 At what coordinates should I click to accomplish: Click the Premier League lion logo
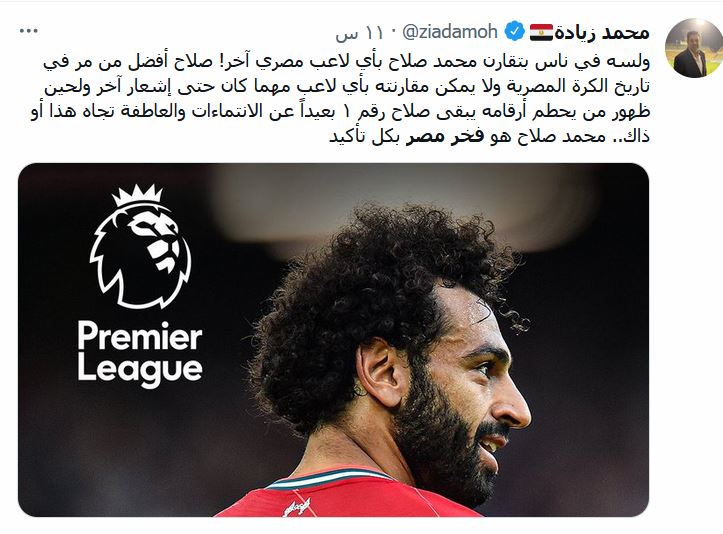(140, 246)
